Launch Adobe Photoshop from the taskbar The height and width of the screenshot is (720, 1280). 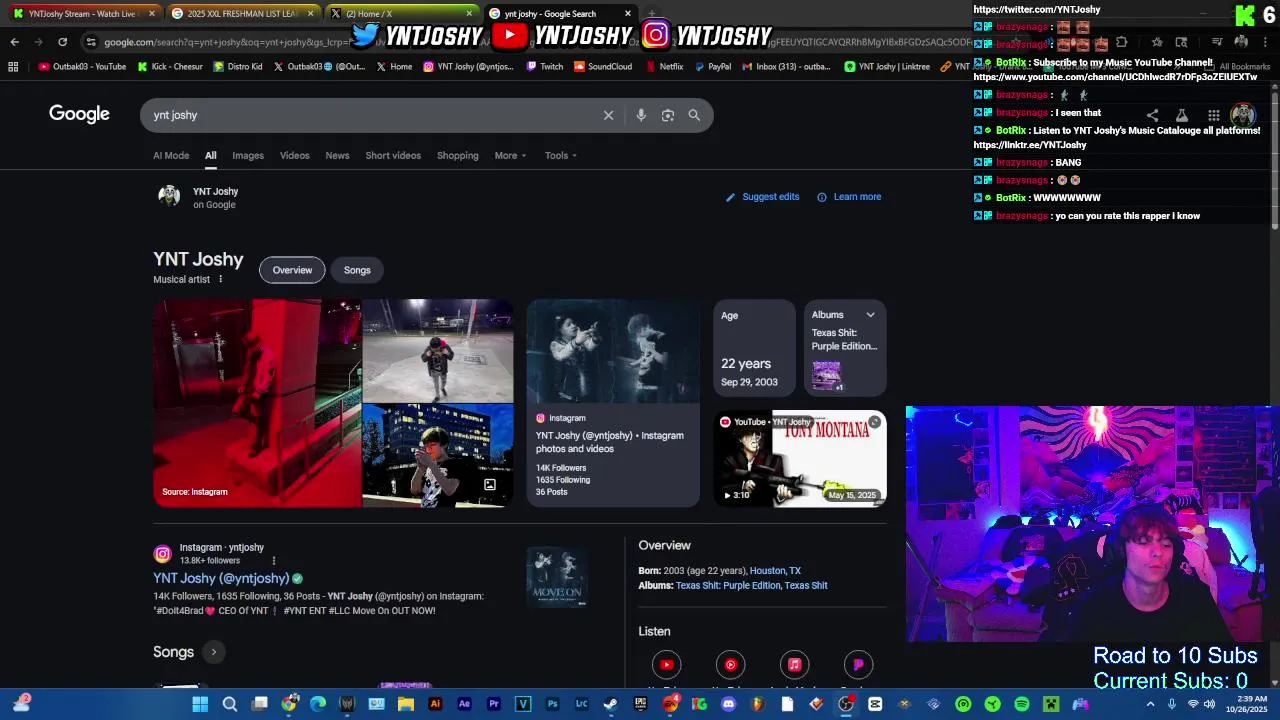552,704
